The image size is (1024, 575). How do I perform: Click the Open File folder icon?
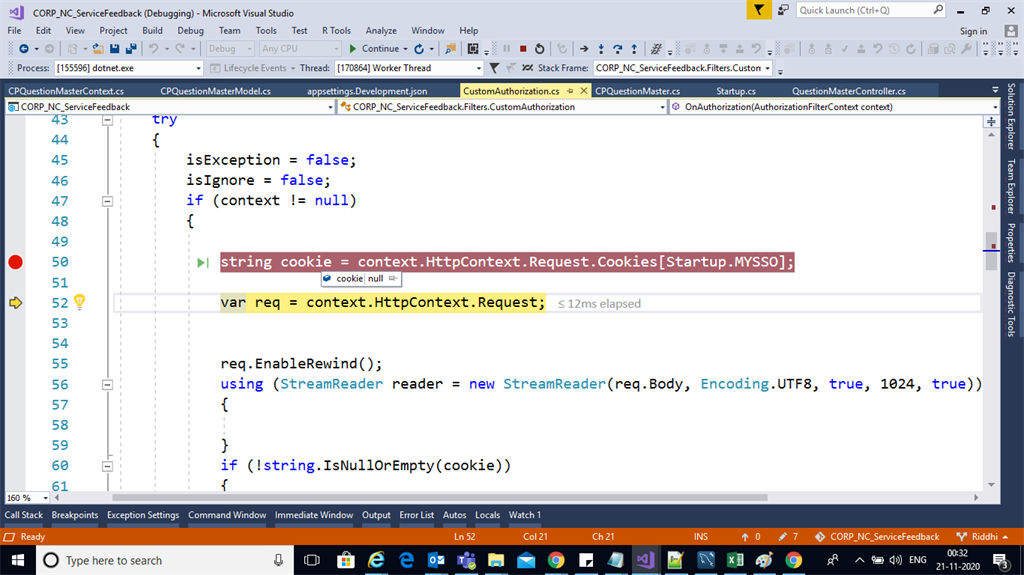point(98,49)
